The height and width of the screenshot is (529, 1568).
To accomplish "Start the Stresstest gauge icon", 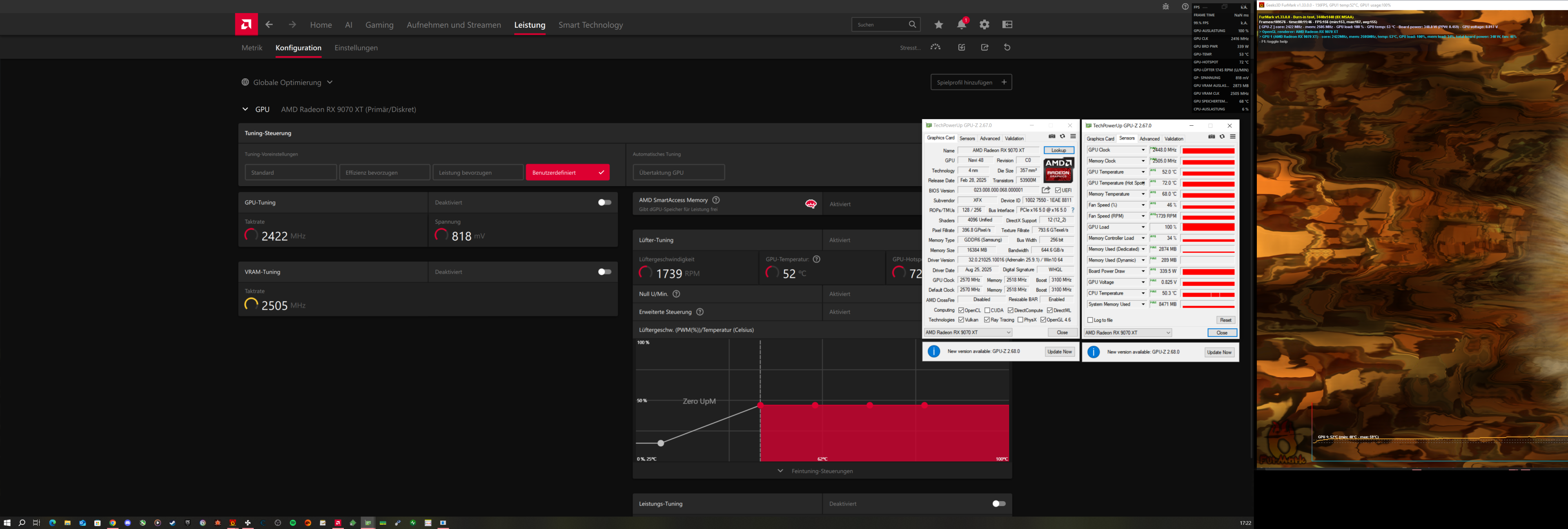I will click(935, 47).
